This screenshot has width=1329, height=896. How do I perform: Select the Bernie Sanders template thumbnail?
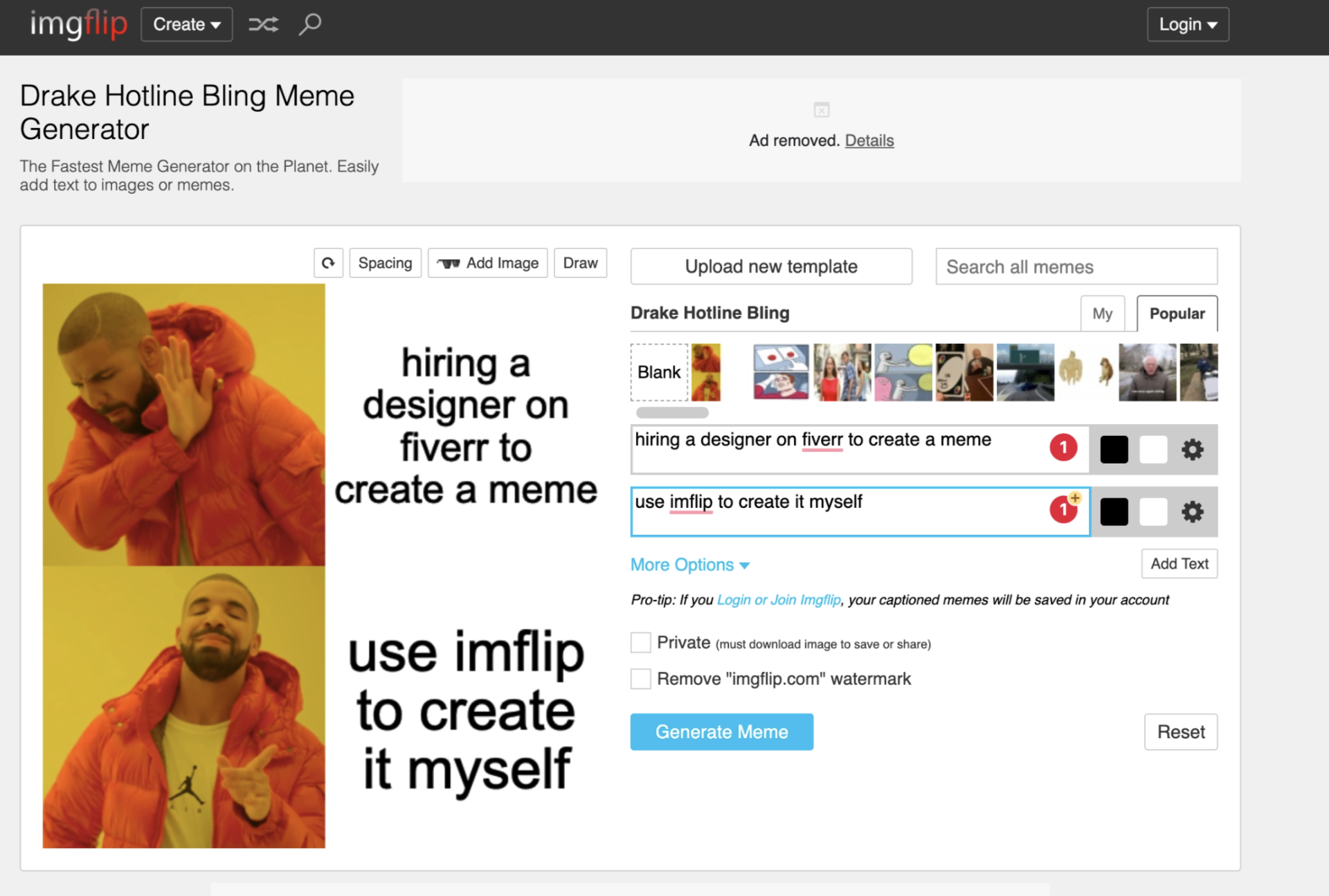1147,372
